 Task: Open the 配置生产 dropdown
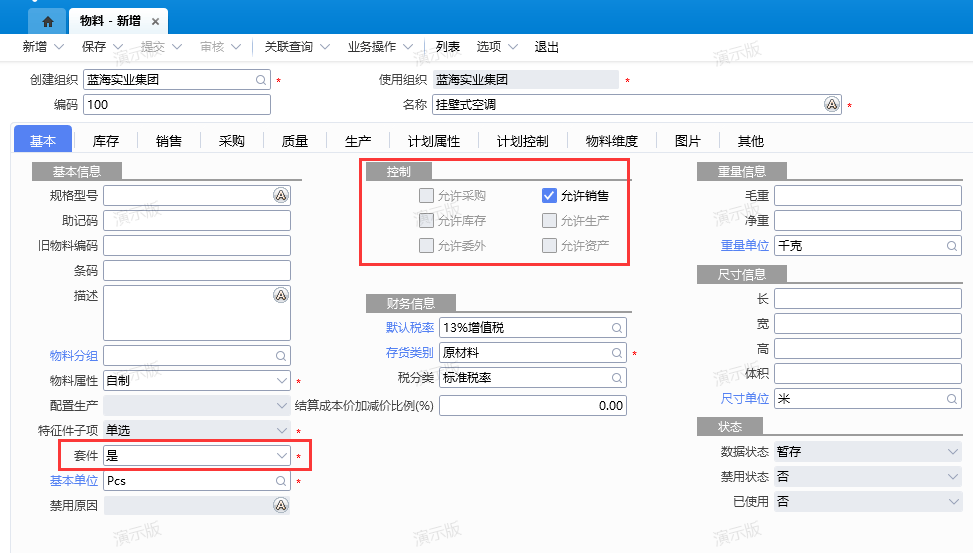[x=282, y=405]
